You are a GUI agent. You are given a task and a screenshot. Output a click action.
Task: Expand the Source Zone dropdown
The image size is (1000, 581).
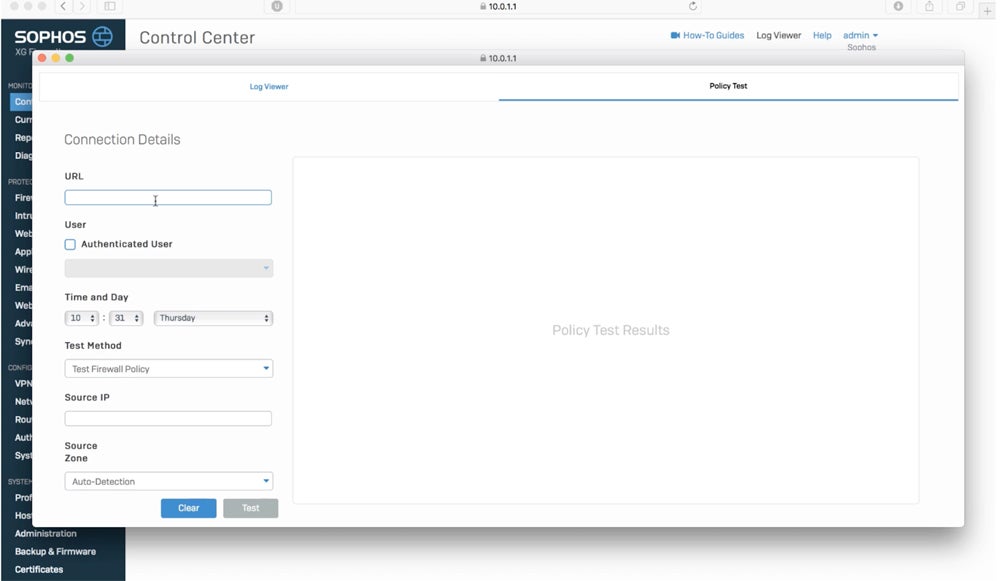168,482
